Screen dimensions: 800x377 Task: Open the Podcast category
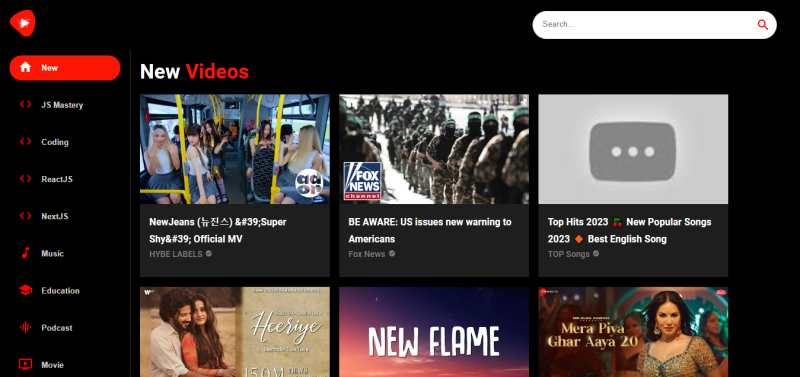click(65, 328)
